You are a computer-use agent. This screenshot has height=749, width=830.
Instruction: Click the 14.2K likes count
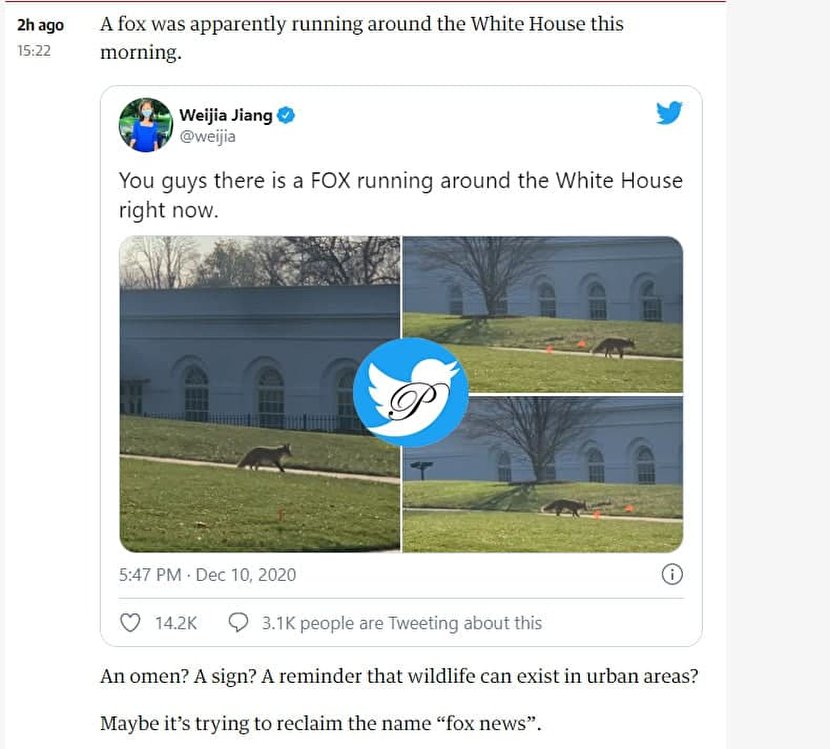tap(176, 623)
